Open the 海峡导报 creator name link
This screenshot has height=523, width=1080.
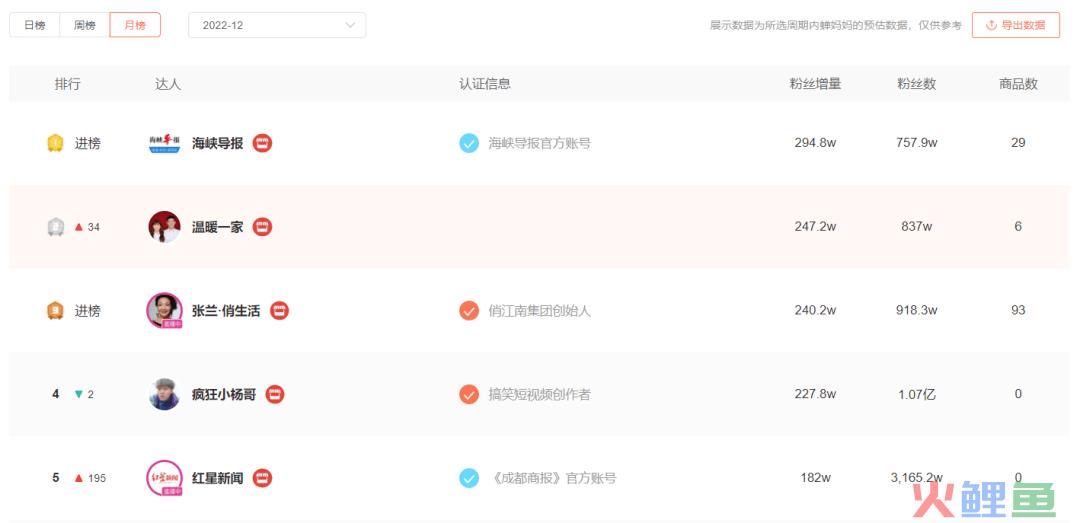[x=218, y=143]
